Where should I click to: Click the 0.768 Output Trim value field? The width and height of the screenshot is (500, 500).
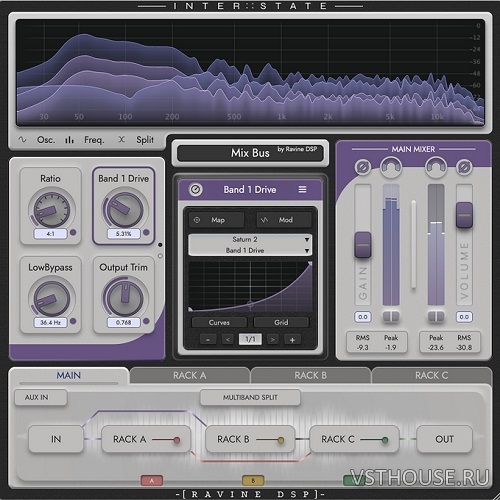point(124,322)
